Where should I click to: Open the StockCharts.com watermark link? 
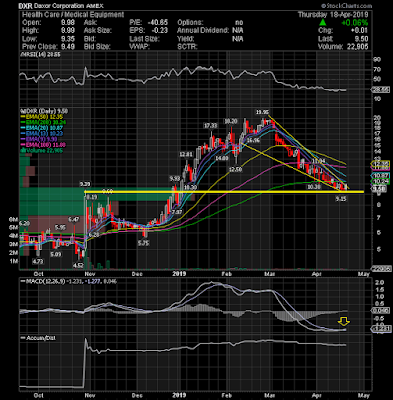[347, 6]
